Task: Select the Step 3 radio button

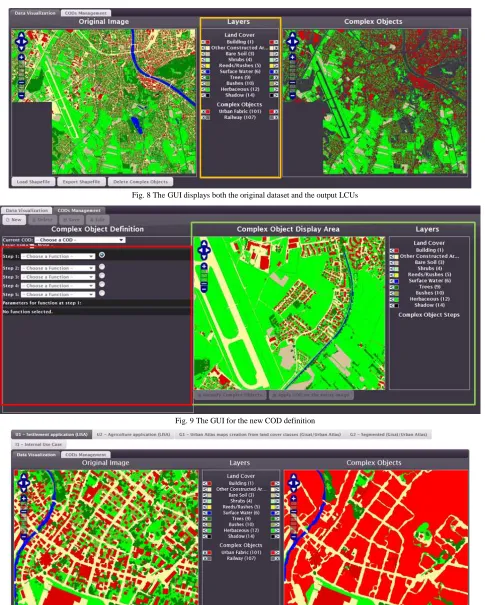Action: tap(102, 275)
